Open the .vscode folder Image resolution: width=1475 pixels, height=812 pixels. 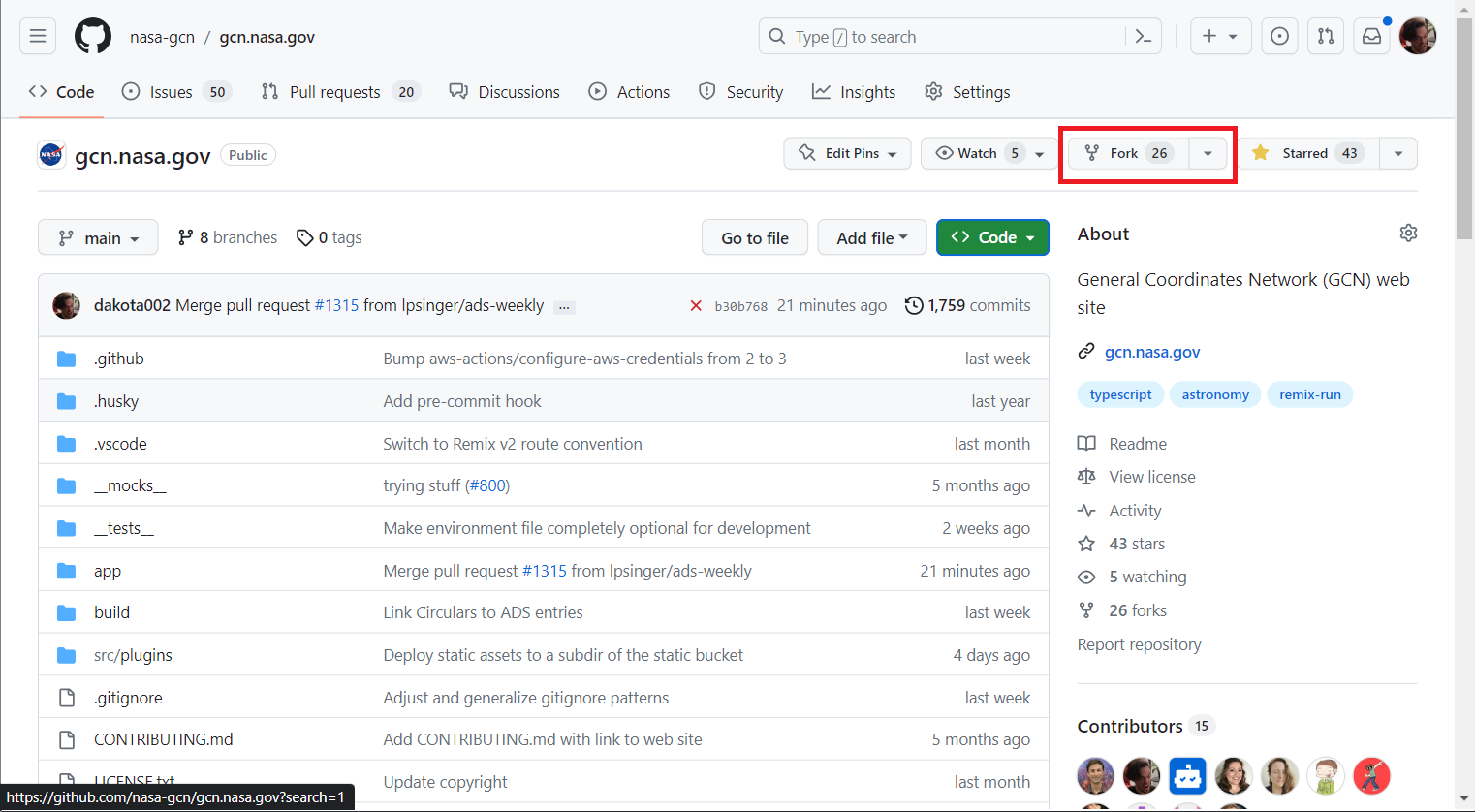pyautogui.click(x=120, y=444)
